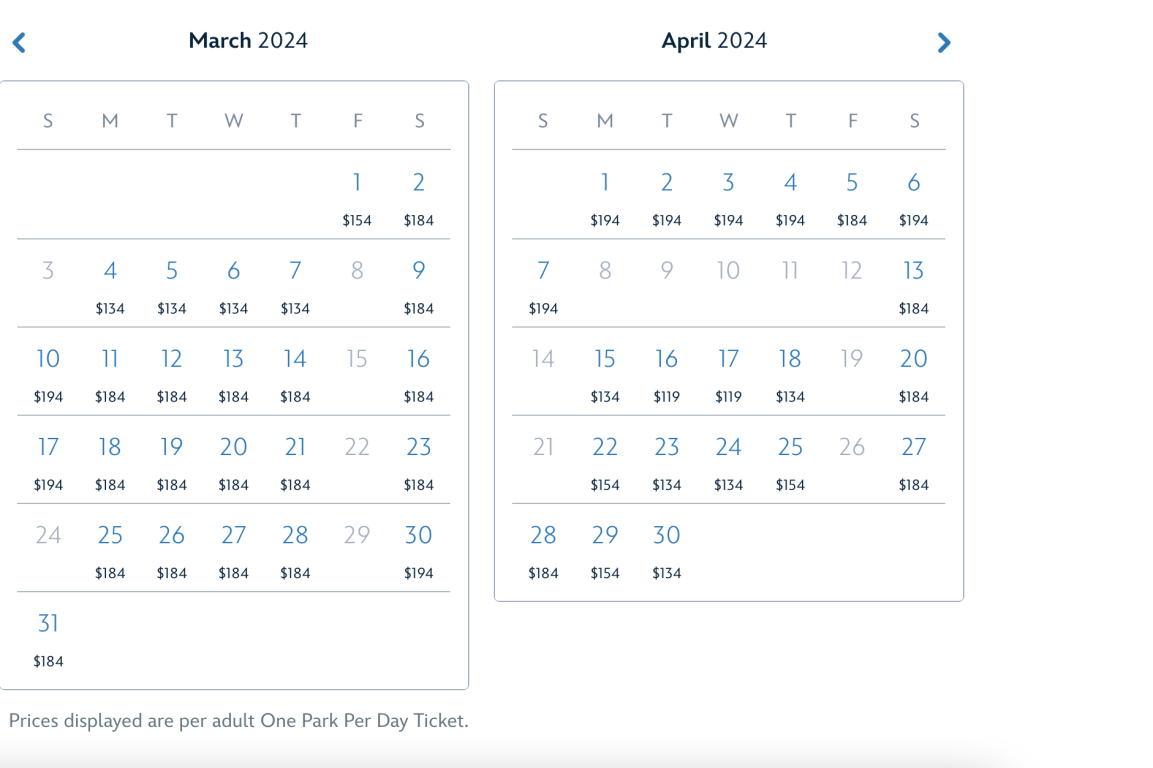Pick March 9 date for $184
This screenshot has width=1153, height=768.
tap(419, 271)
